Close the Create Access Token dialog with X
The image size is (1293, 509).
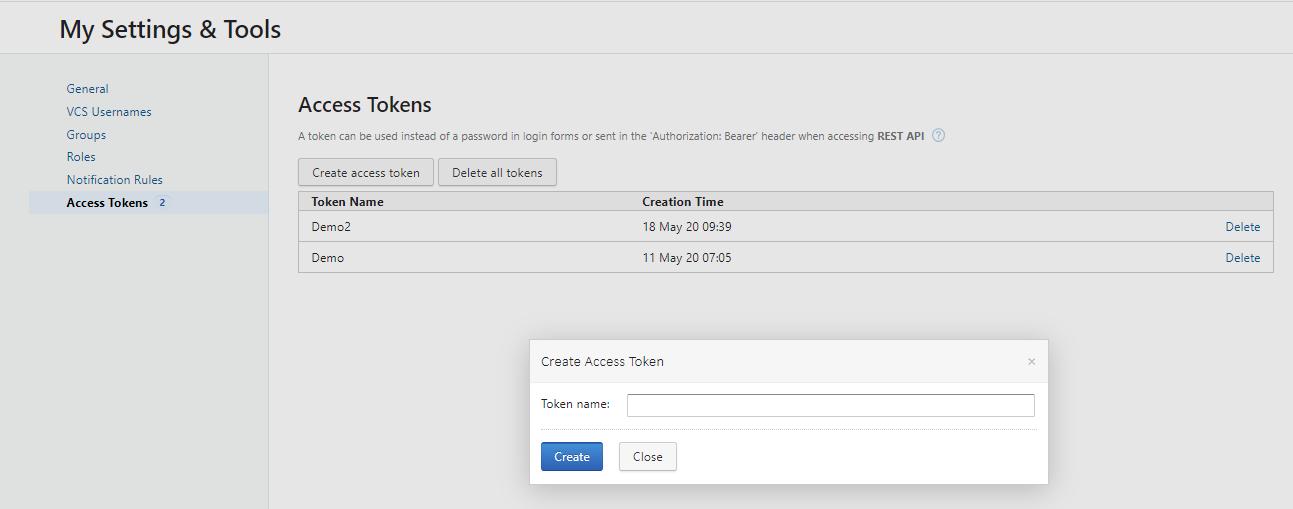pos(1031,362)
